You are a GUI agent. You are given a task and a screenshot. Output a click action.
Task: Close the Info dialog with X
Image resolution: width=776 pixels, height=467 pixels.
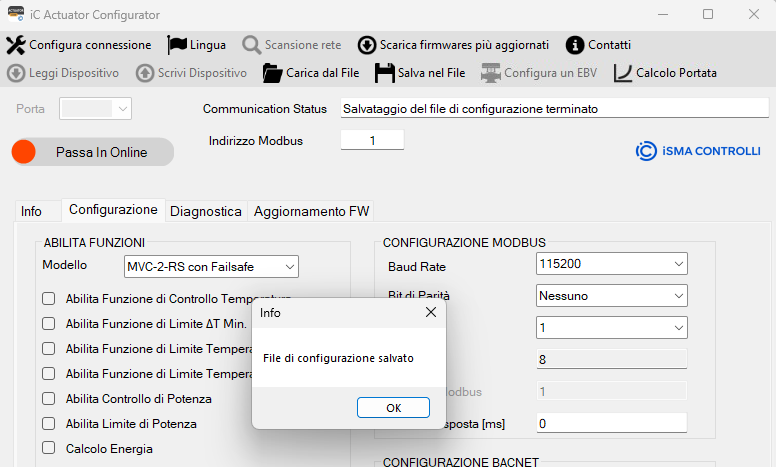[431, 312]
